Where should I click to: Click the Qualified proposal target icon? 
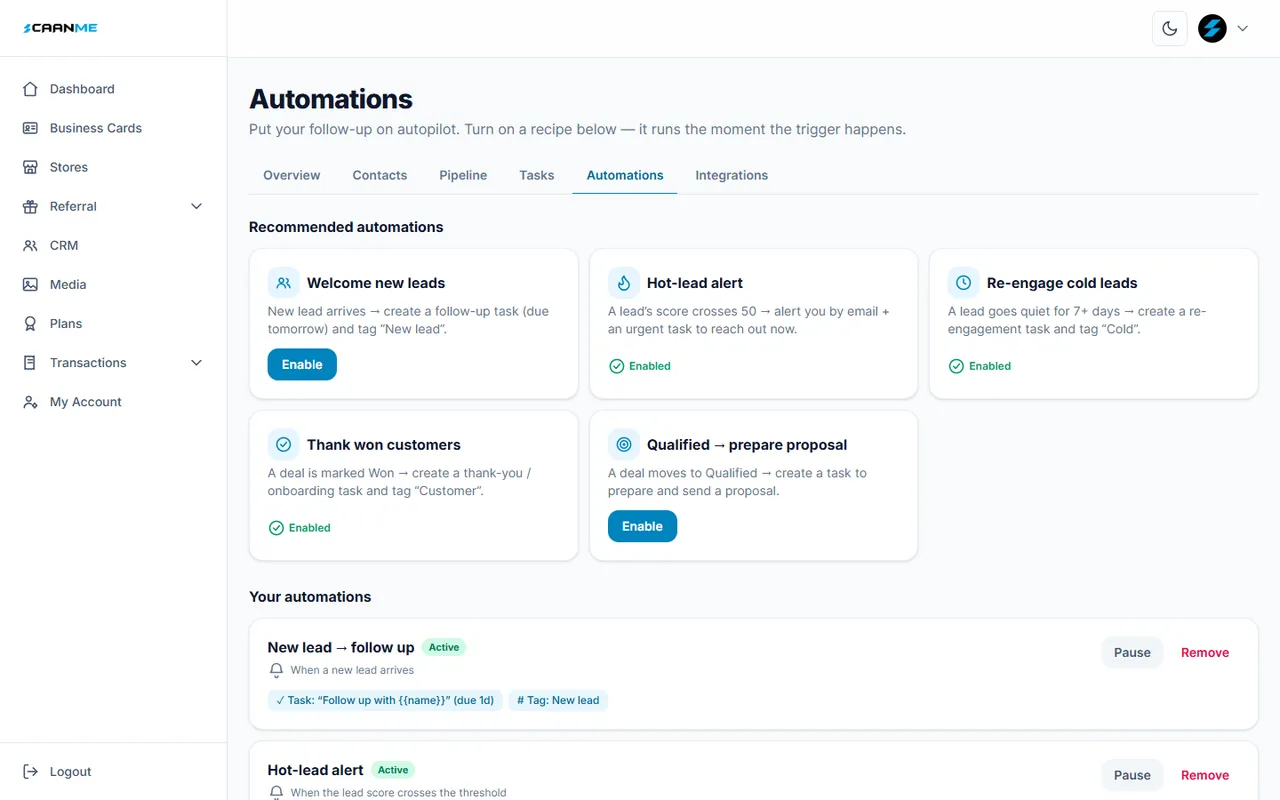624,444
